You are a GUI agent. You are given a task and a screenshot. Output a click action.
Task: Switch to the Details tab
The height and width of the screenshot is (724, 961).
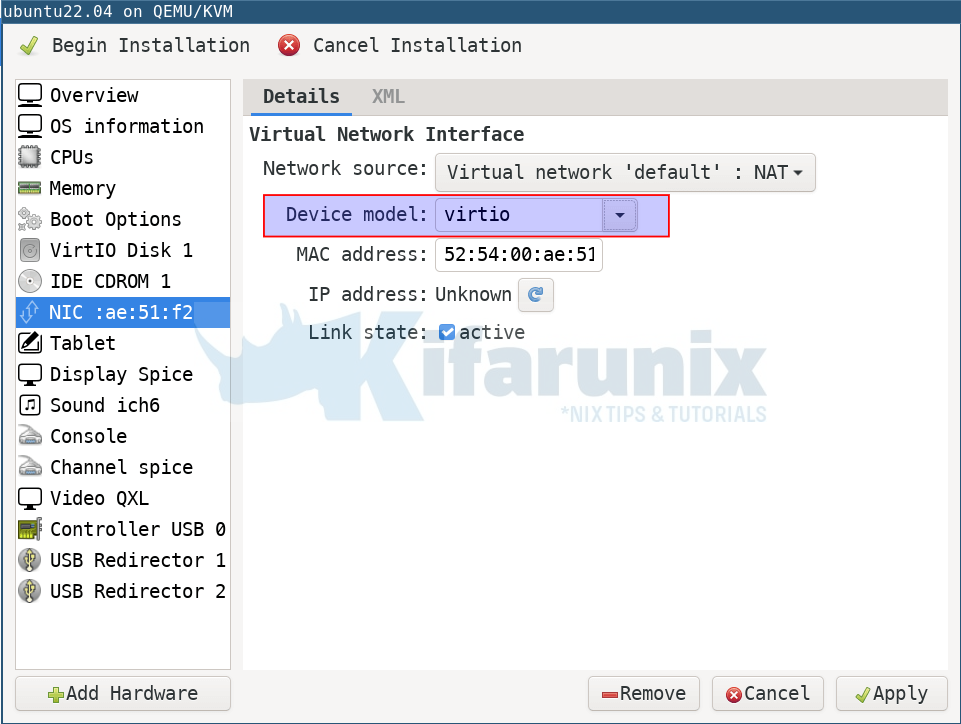(300, 97)
